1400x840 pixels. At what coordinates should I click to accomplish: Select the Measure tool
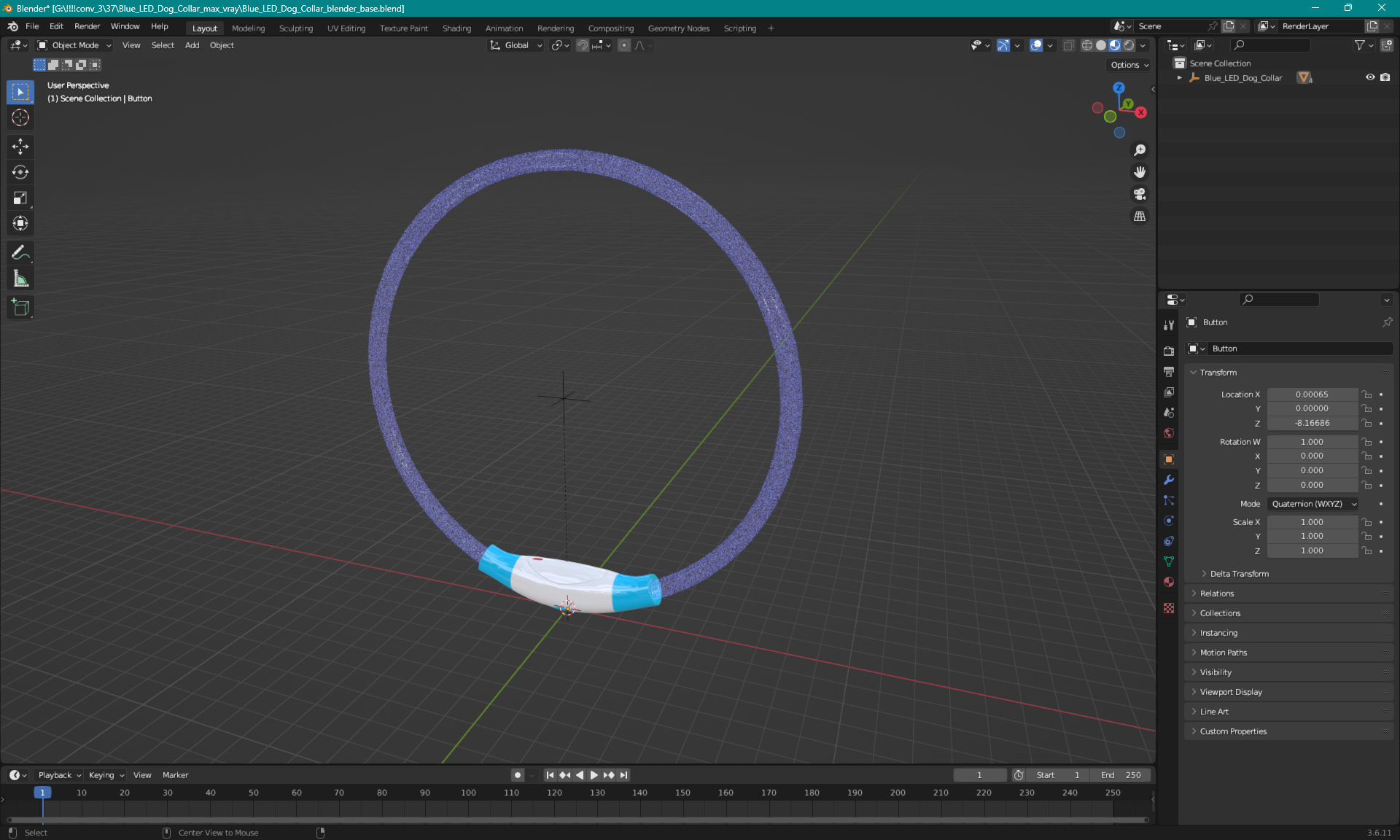[x=20, y=278]
